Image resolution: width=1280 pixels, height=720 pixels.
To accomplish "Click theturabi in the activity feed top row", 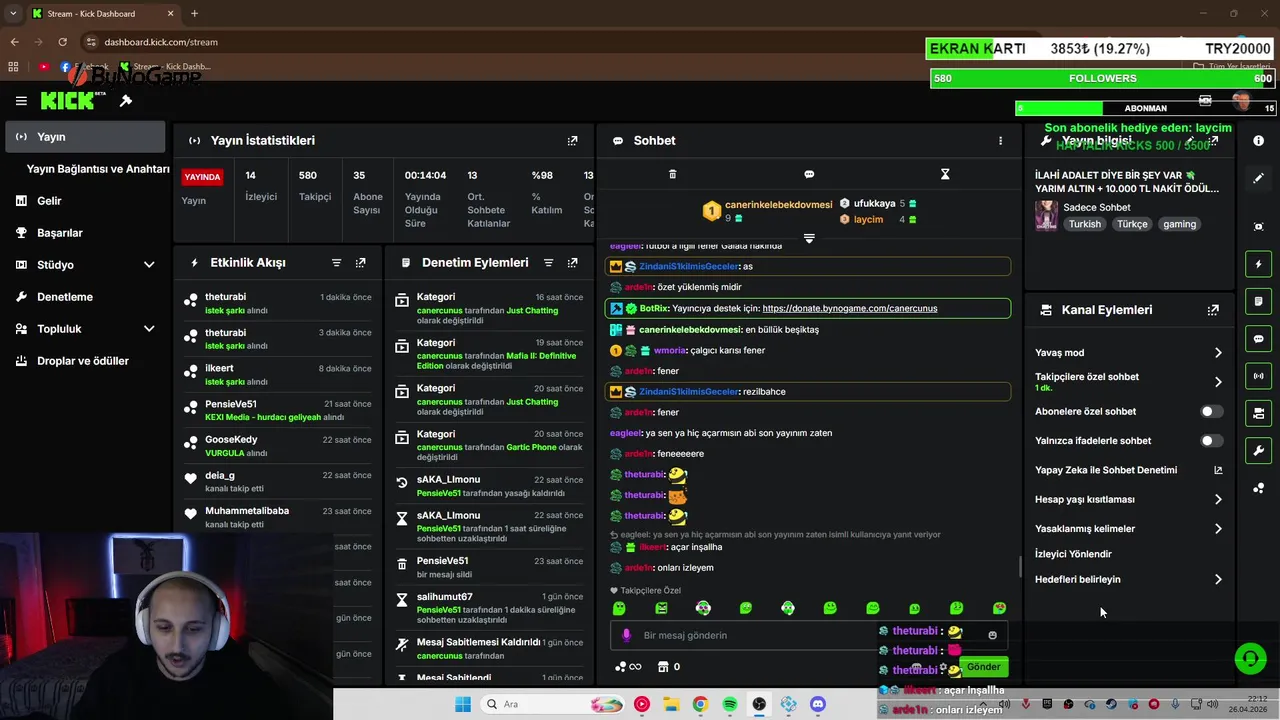I will coord(225,297).
